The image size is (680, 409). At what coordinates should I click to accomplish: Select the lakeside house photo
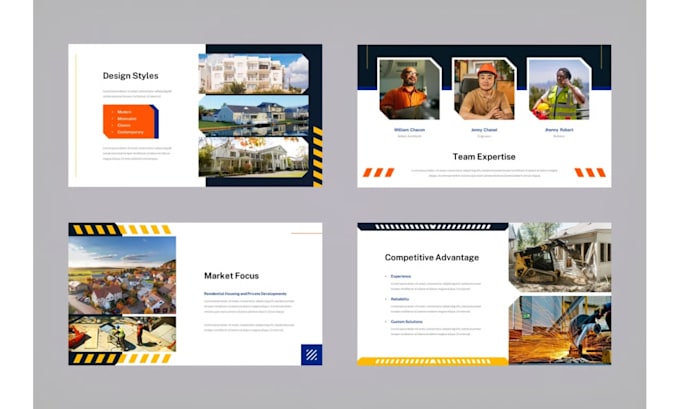(253, 115)
